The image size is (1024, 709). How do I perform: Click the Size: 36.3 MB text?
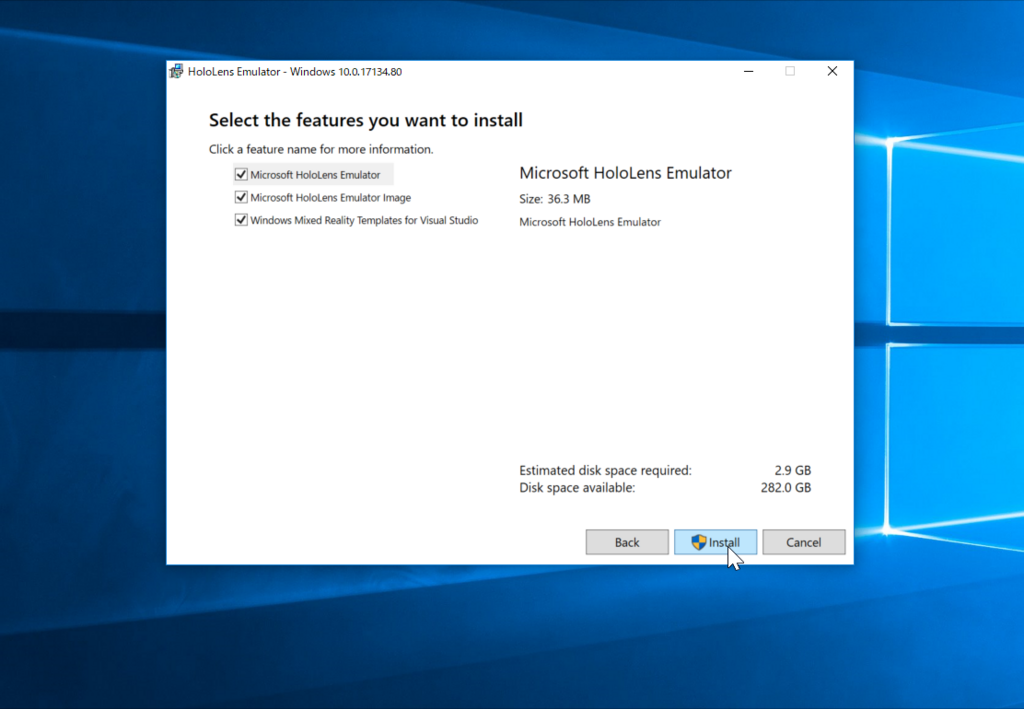click(x=554, y=199)
